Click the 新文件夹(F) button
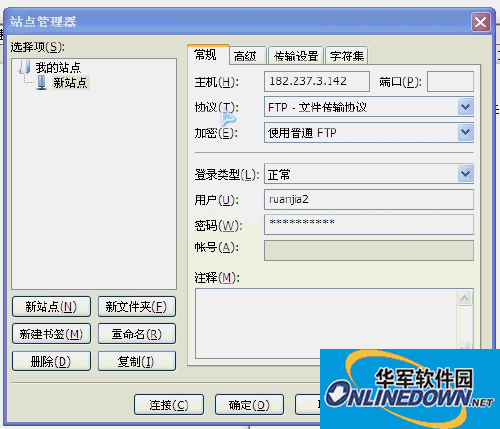Viewport: 500px width, 429px height. click(137, 306)
